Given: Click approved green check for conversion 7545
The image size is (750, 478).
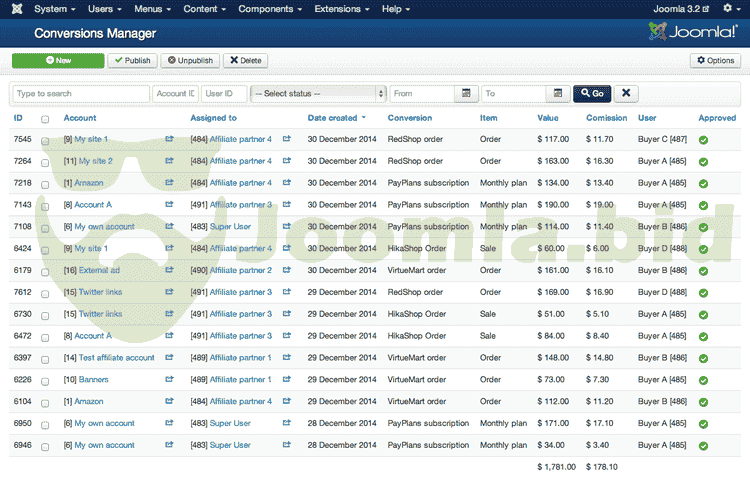Looking at the screenshot, I should point(703,140).
